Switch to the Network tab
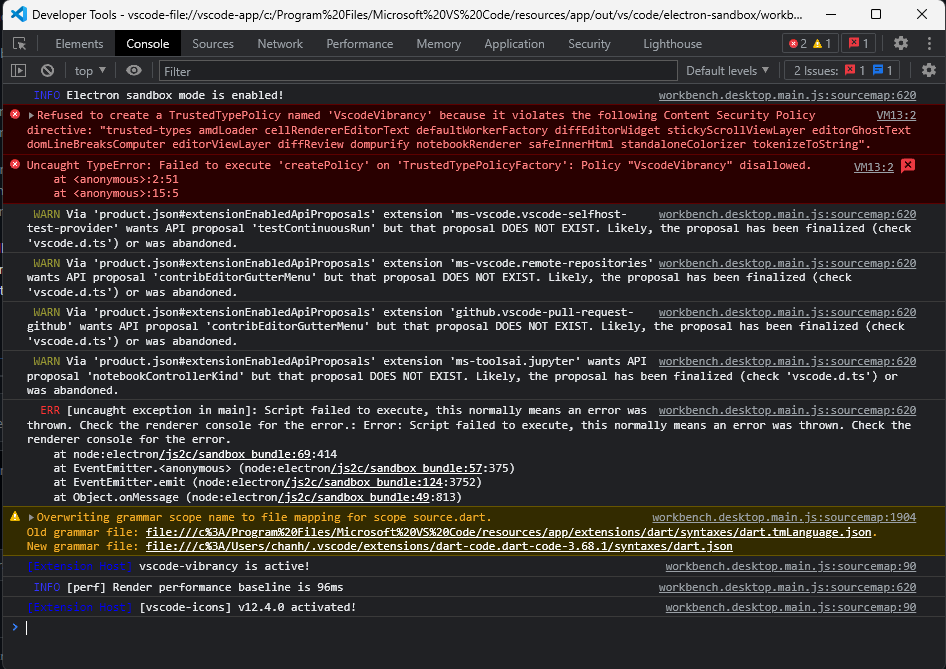Viewport: 946px width, 669px height. (x=279, y=43)
